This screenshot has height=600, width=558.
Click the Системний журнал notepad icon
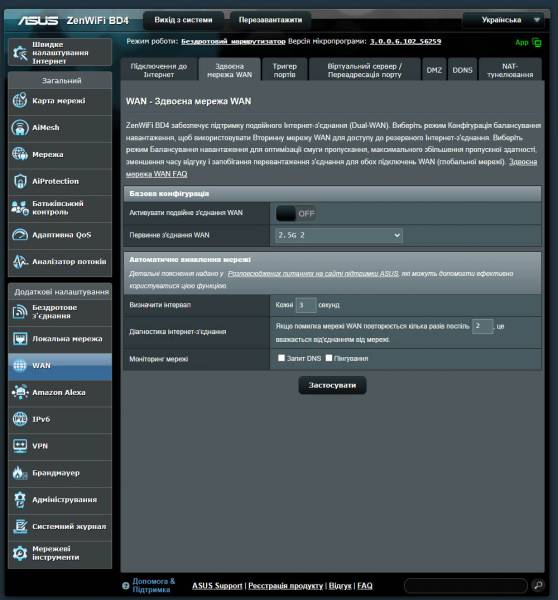click(20, 526)
